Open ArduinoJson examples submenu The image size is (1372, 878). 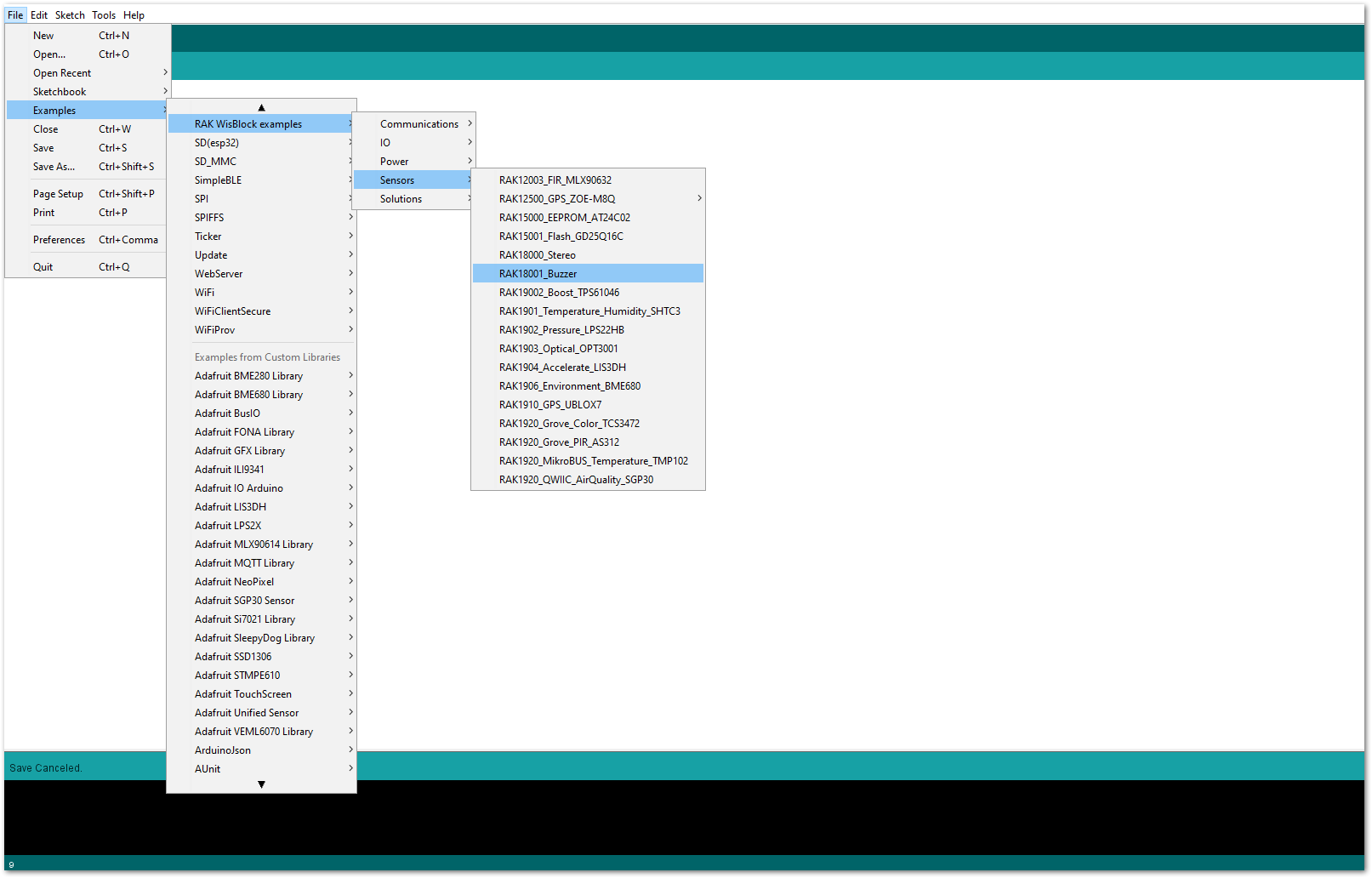click(x=261, y=750)
